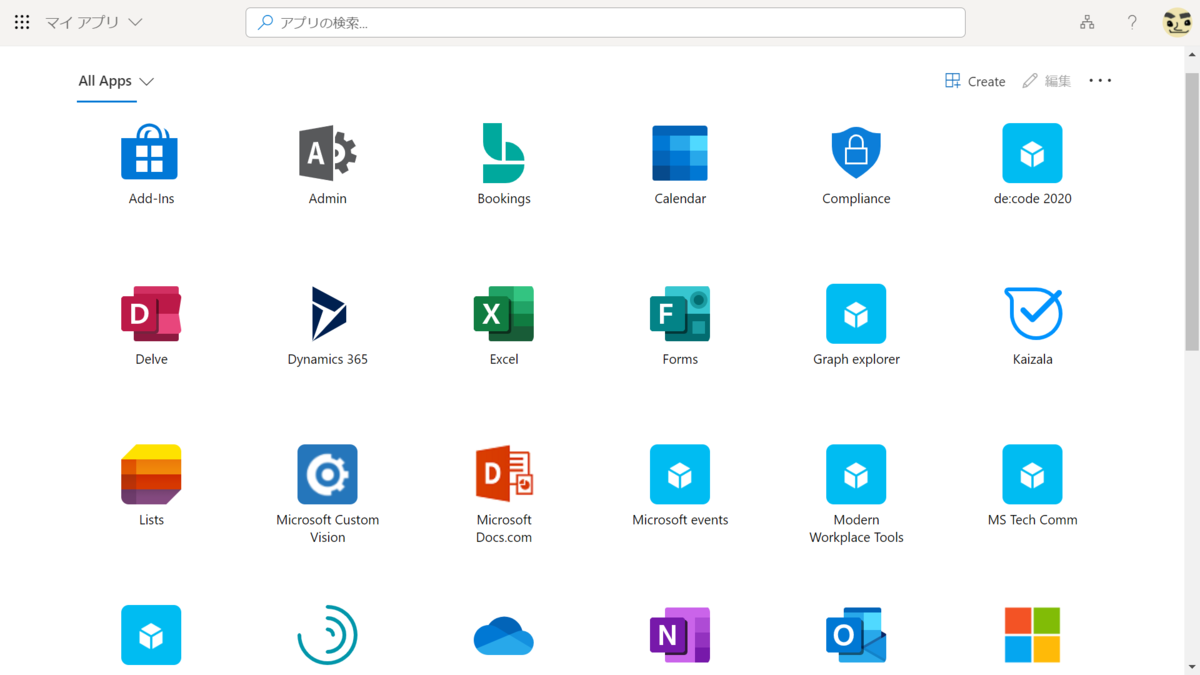Click the Compliance label text
The height and width of the screenshot is (675, 1200).
pyautogui.click(x=856, y=199)
